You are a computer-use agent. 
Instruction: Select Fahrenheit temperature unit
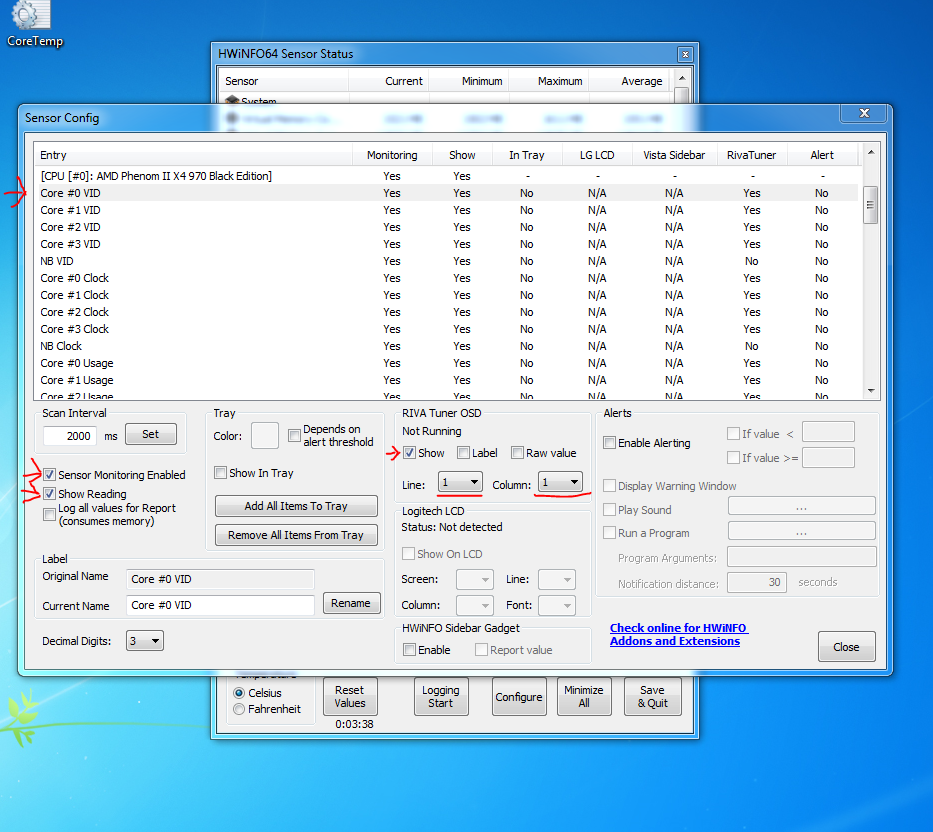(x=239, y=709)
